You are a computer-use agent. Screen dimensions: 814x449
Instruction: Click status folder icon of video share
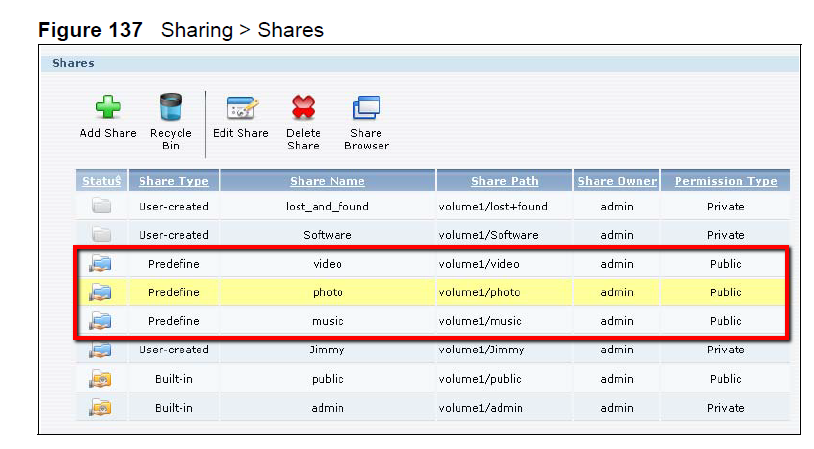101,264
